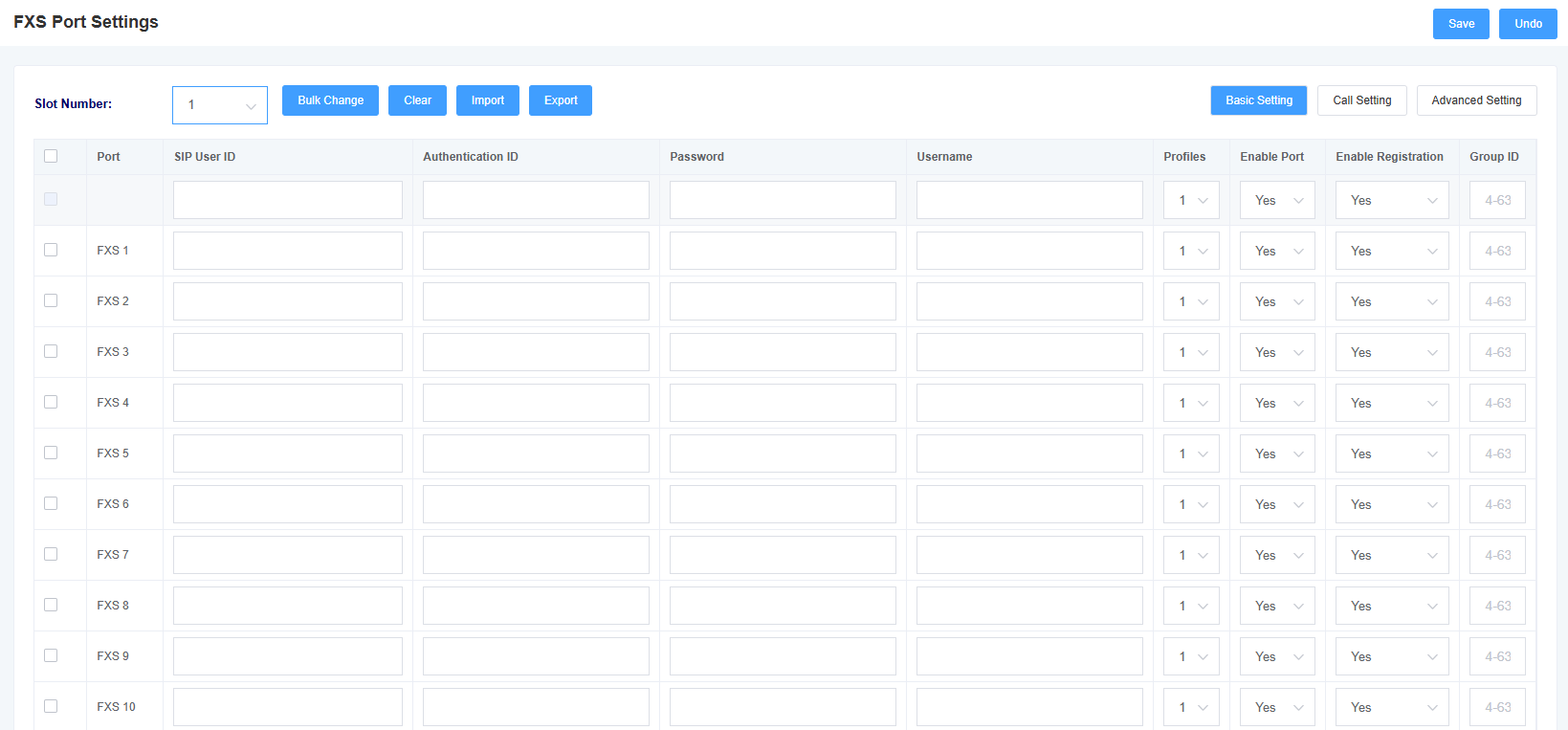
Task: Open the Slot Number dropdown
Action: coord(220,105)
